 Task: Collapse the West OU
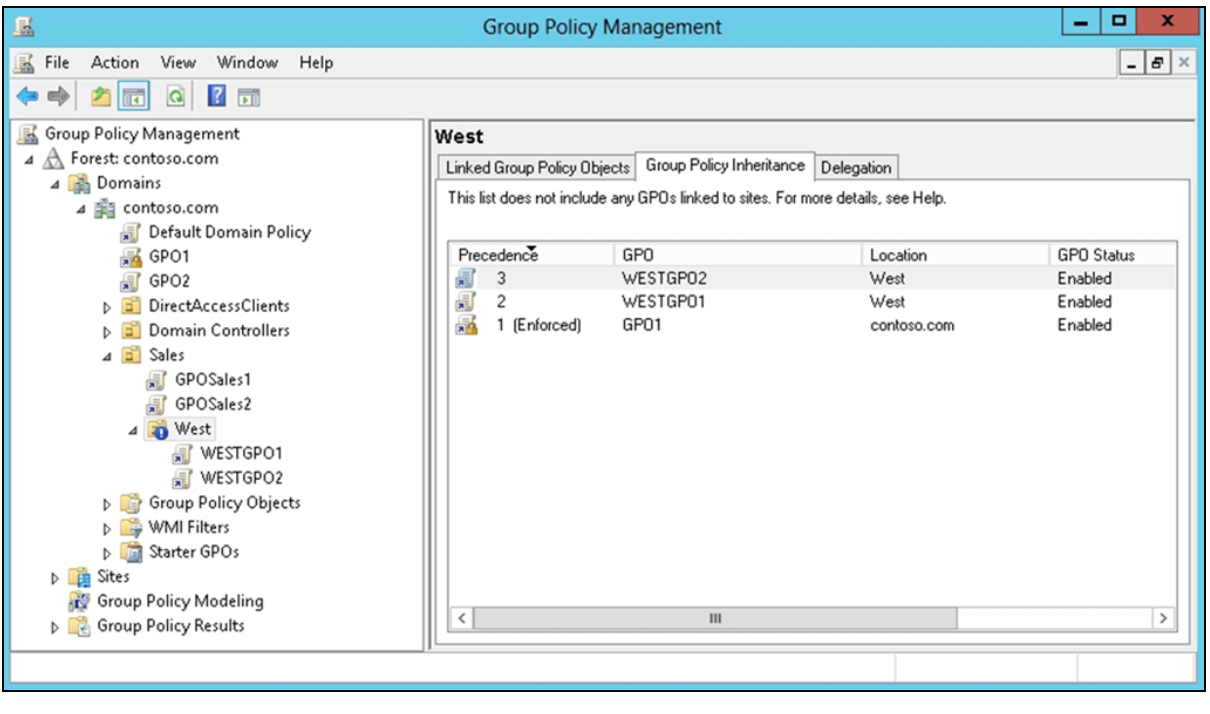[134, 431]
